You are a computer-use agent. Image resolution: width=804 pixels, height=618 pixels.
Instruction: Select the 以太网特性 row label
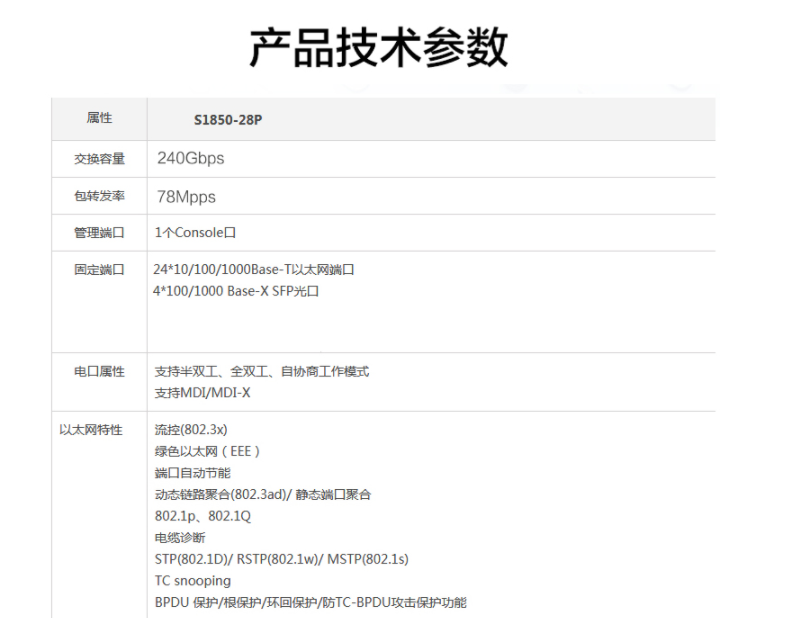click(x=91, y=430)
